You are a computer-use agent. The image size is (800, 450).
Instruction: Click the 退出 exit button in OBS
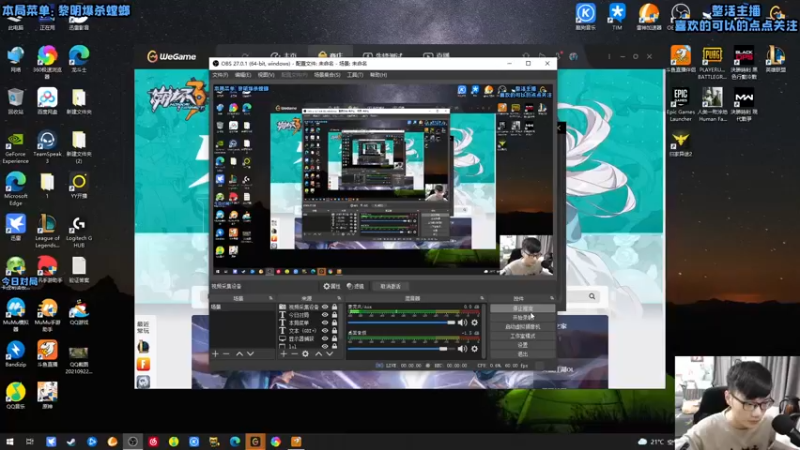tap(522, 354)
